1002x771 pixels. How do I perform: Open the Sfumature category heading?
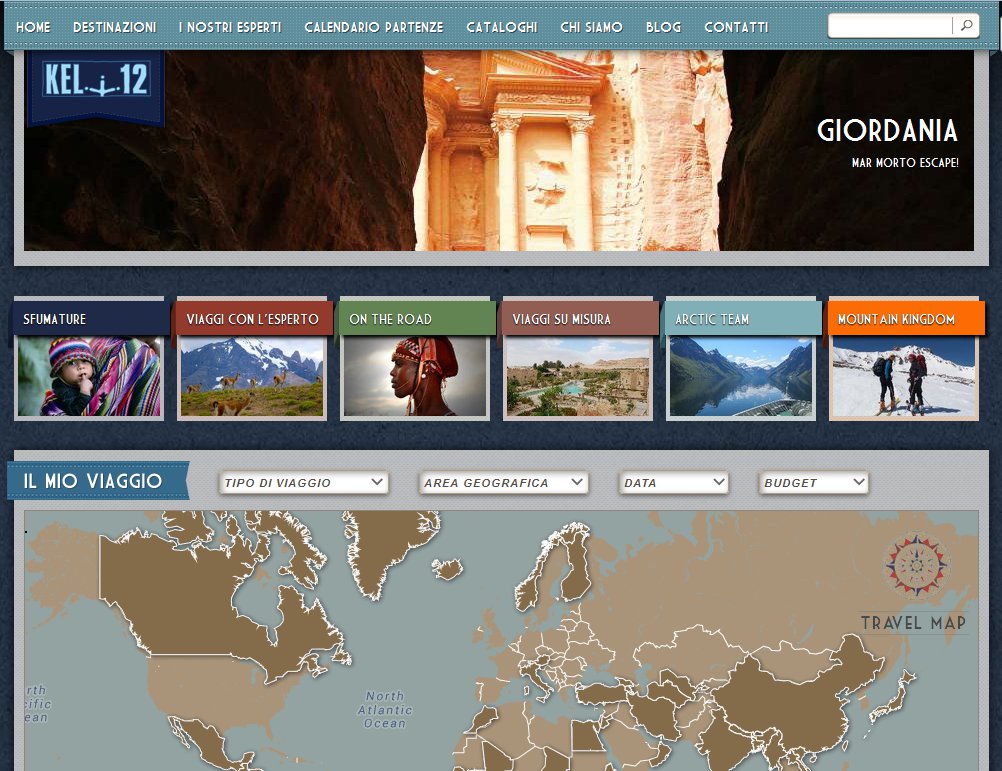pyautogui.click(x=90, y=319)
